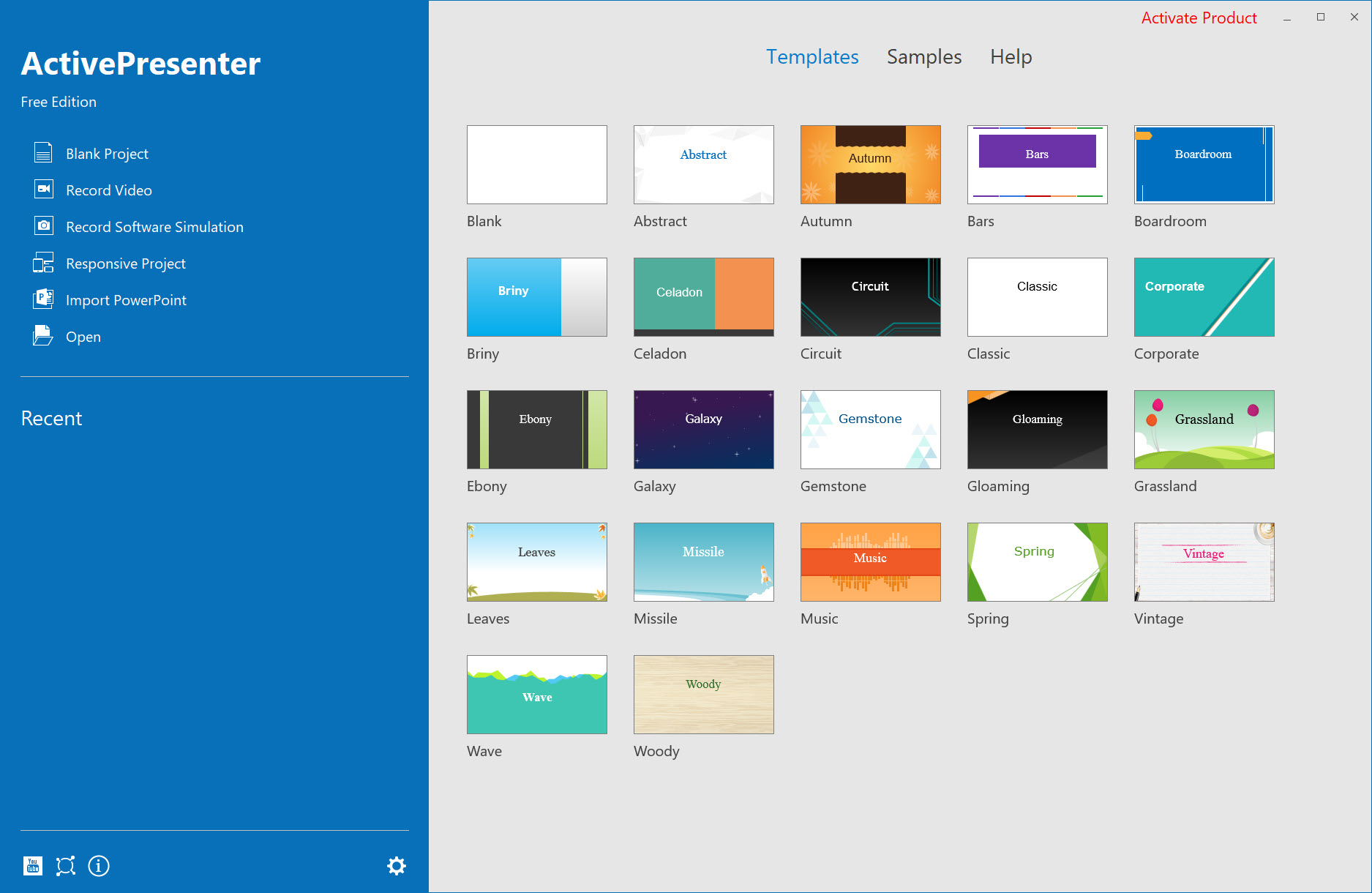Choose the Corporate template thumbnail

click(x=1204, y=297)
